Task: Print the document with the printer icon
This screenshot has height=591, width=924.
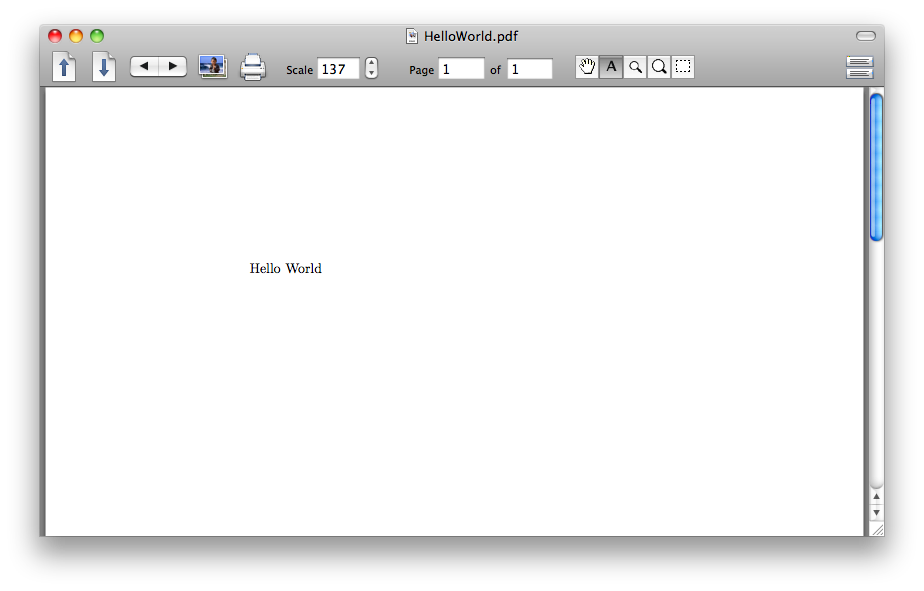Action: click(x=253, y=67)
